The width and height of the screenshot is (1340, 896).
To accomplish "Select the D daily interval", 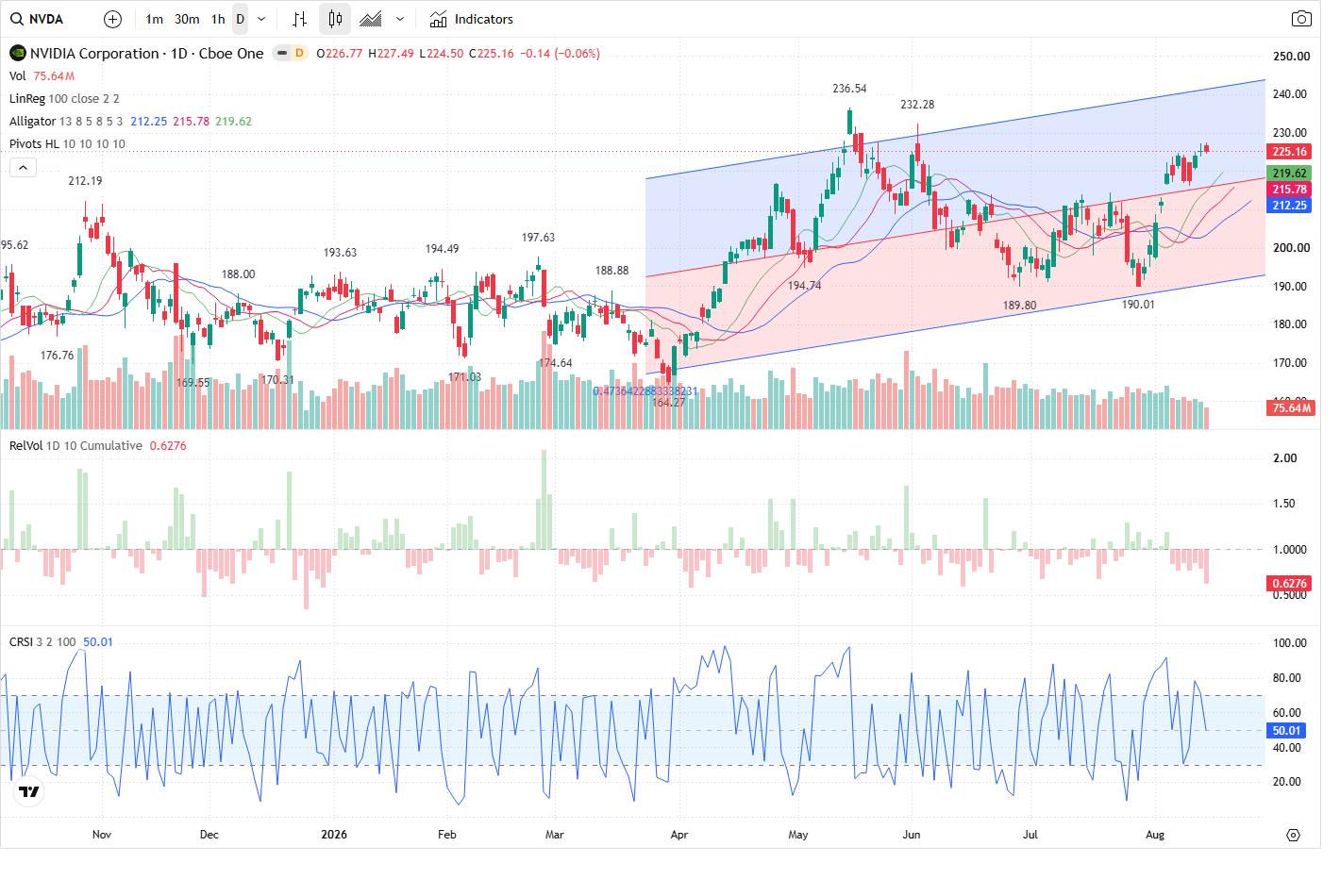I will click(241, 19).
